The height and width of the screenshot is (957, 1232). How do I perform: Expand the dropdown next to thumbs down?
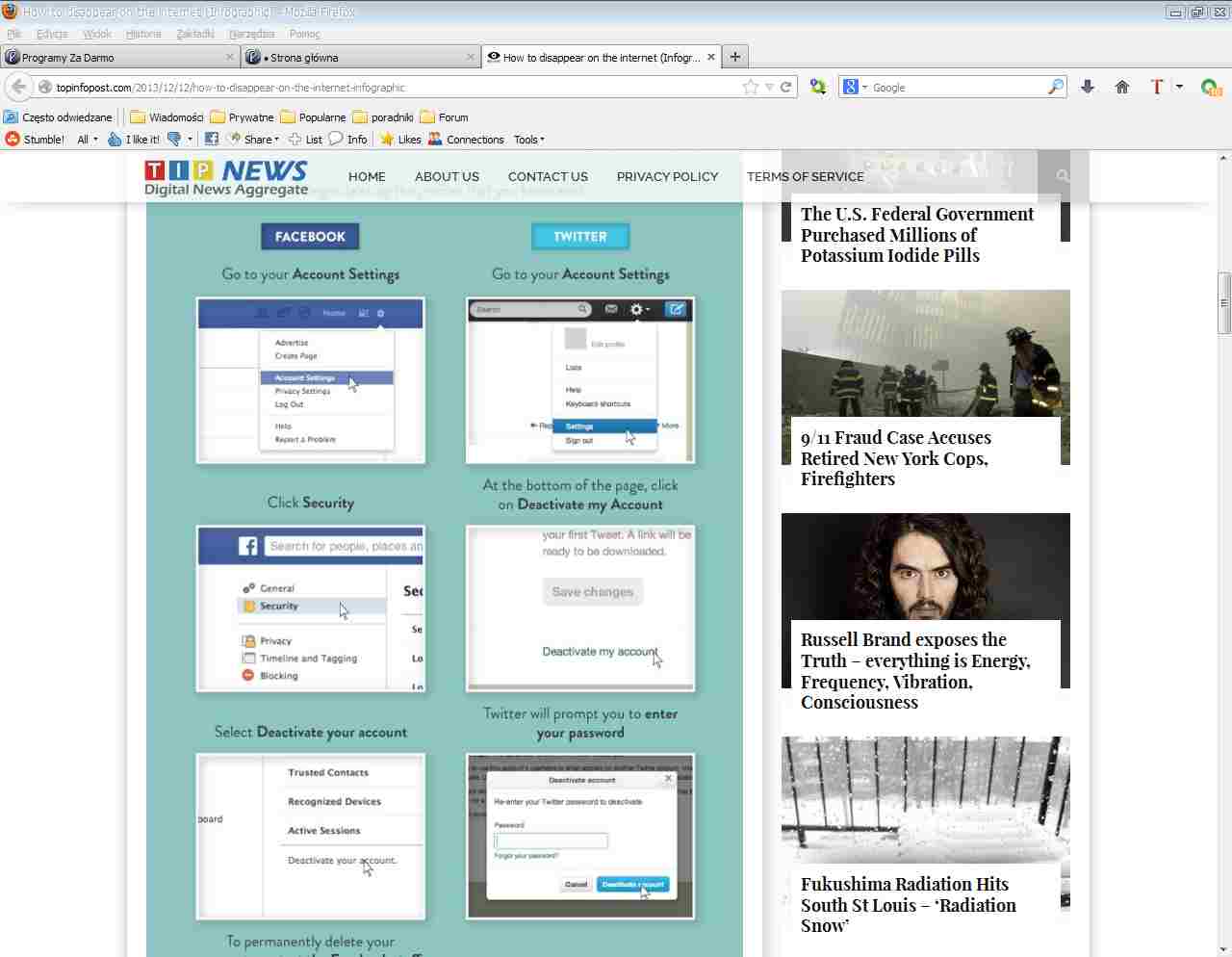[190, 140]
